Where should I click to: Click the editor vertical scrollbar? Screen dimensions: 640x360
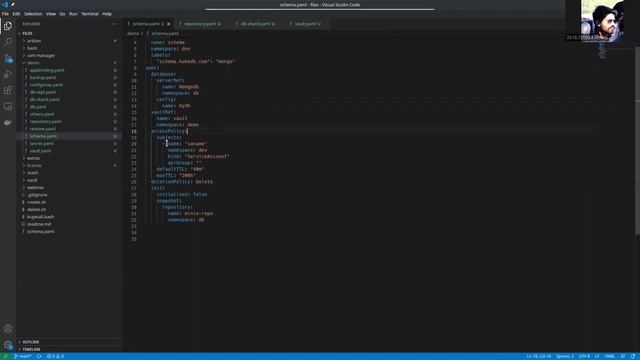[x=637, y=140]
